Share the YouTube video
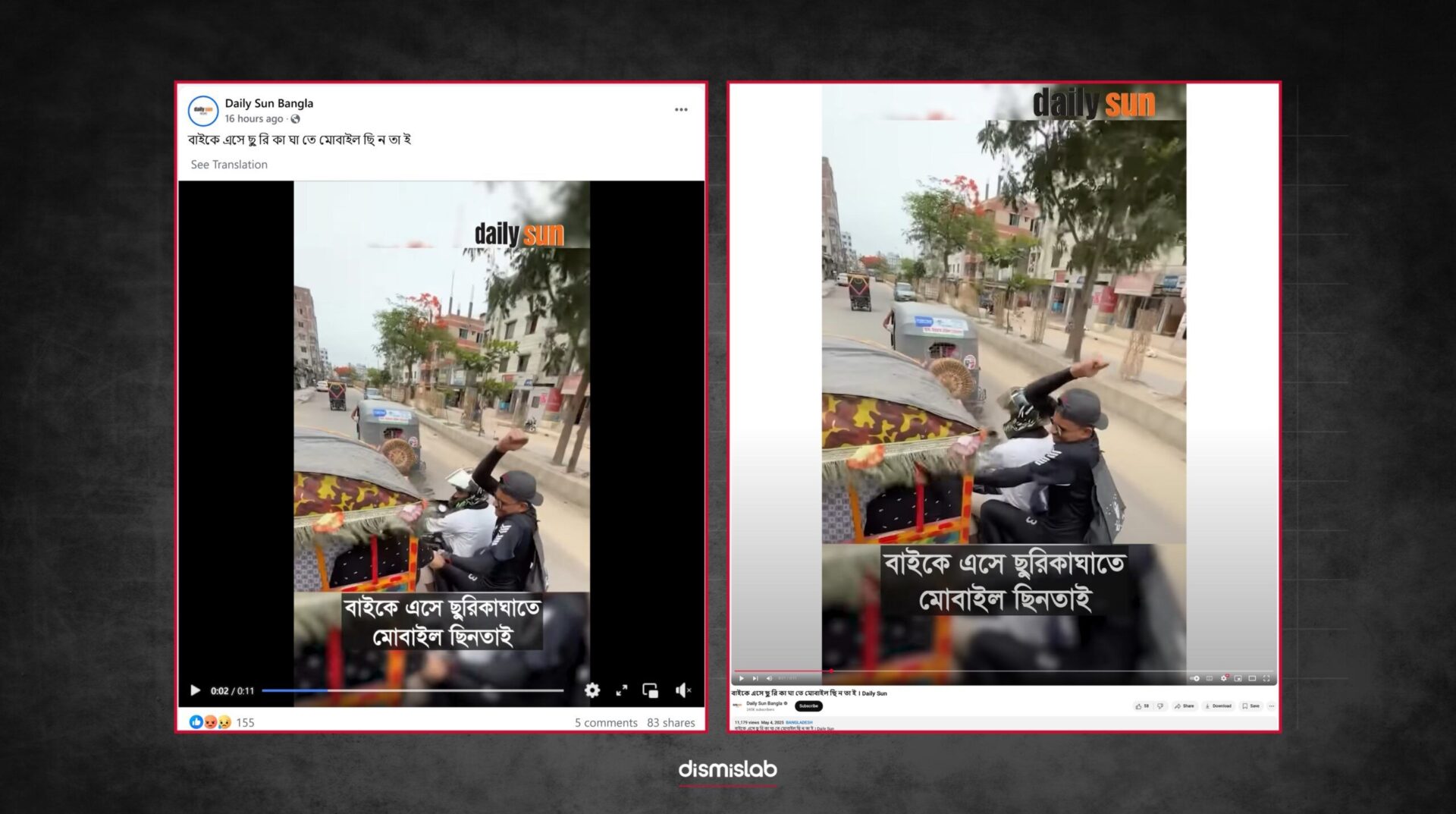 point(1185,706)
